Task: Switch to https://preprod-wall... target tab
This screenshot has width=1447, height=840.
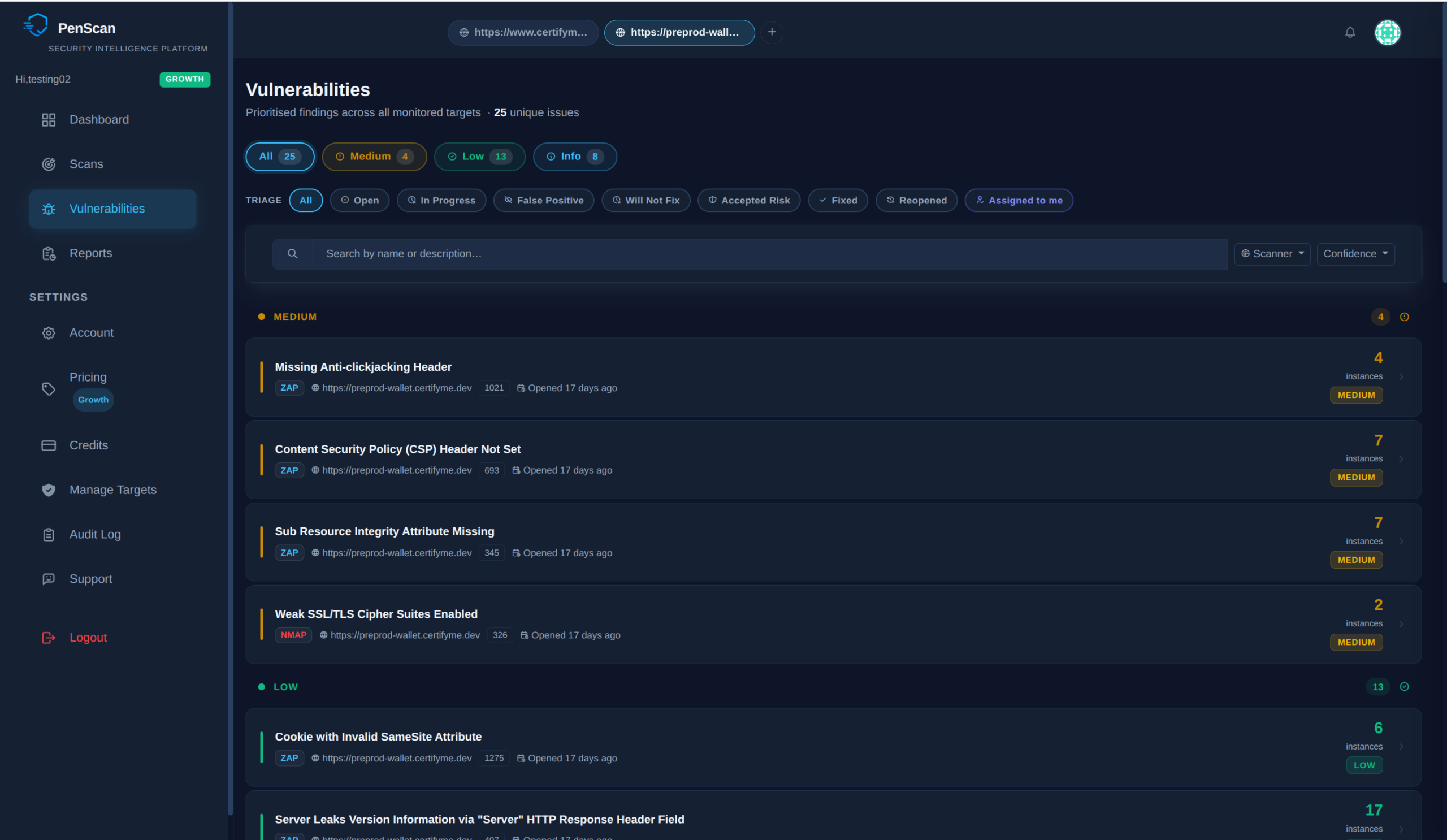Action: [x=679, y=33]
